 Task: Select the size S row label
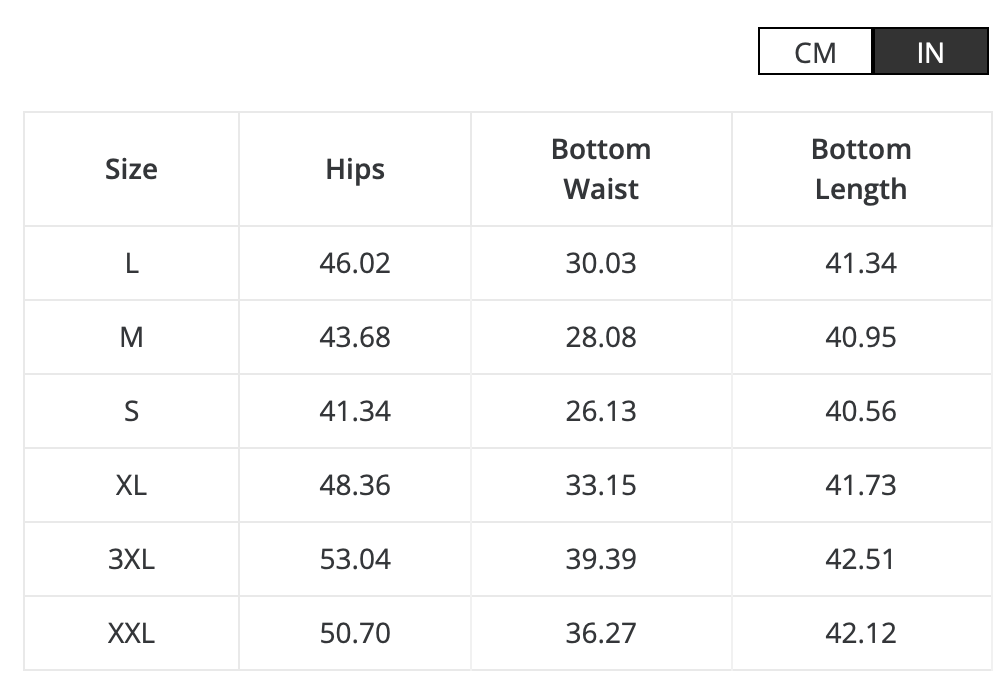click(131, 411)
